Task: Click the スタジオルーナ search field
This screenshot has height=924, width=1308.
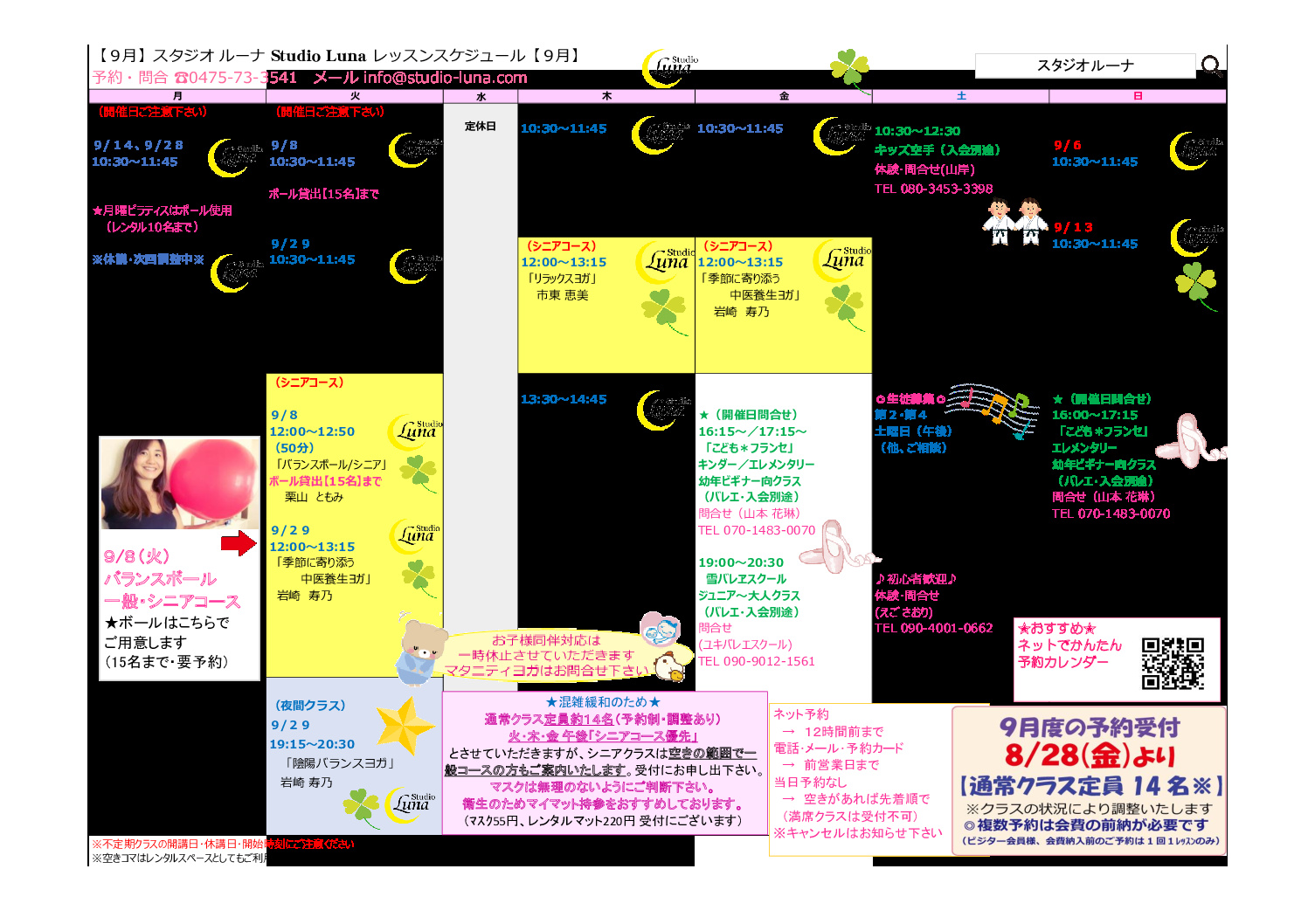Action: coord(1085,66)
